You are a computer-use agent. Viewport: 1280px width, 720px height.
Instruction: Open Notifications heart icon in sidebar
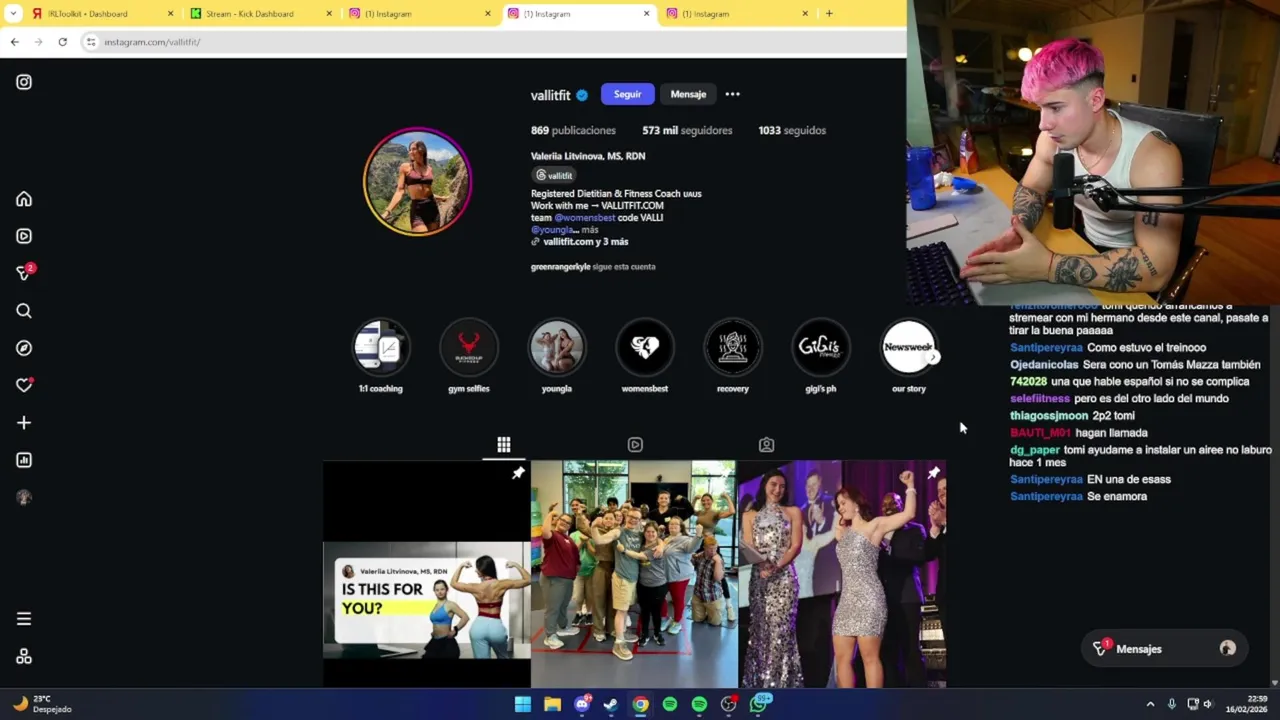[24, 385]
